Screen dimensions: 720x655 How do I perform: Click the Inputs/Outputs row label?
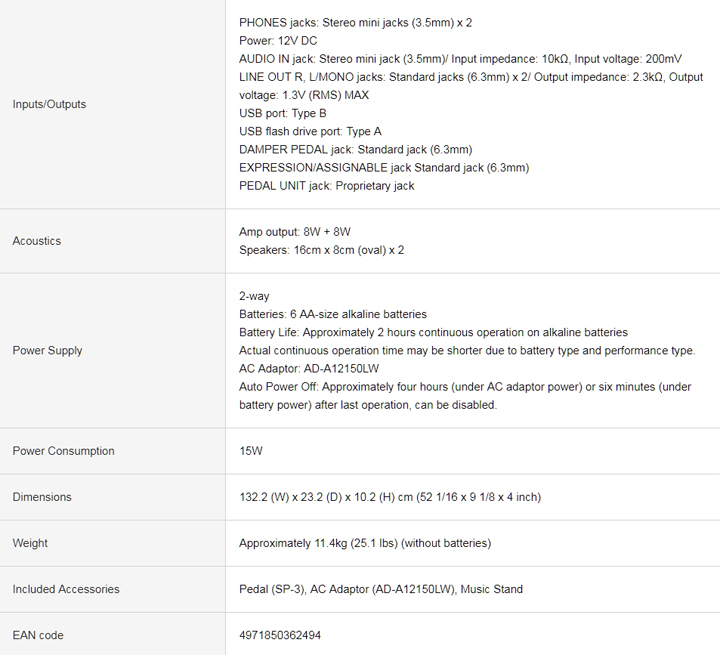(49, 104)
